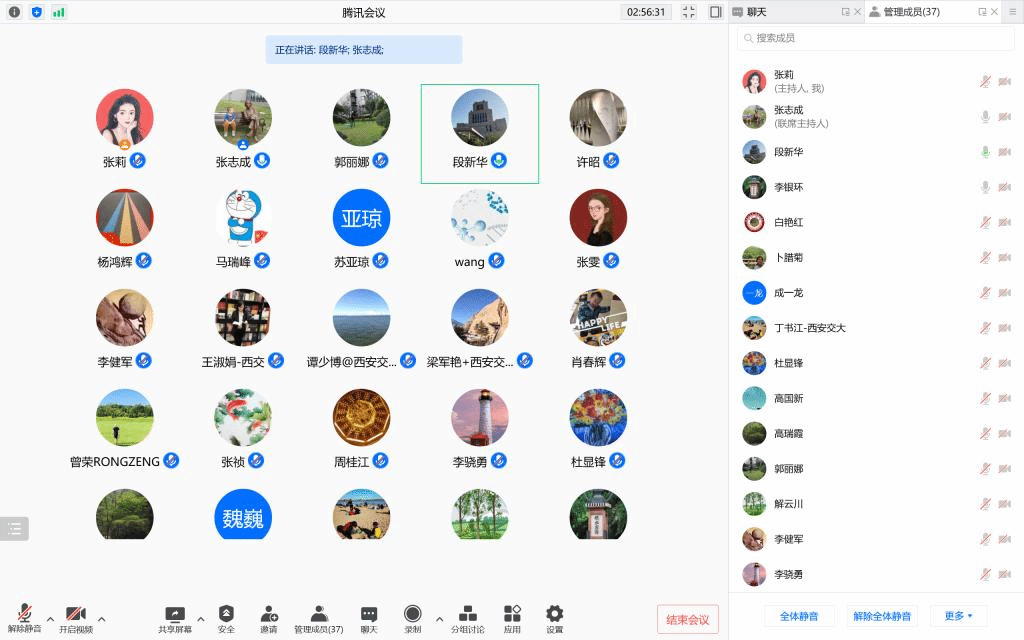
Task: Click the Invite (邀请) icon
Action: coord(269,615)
